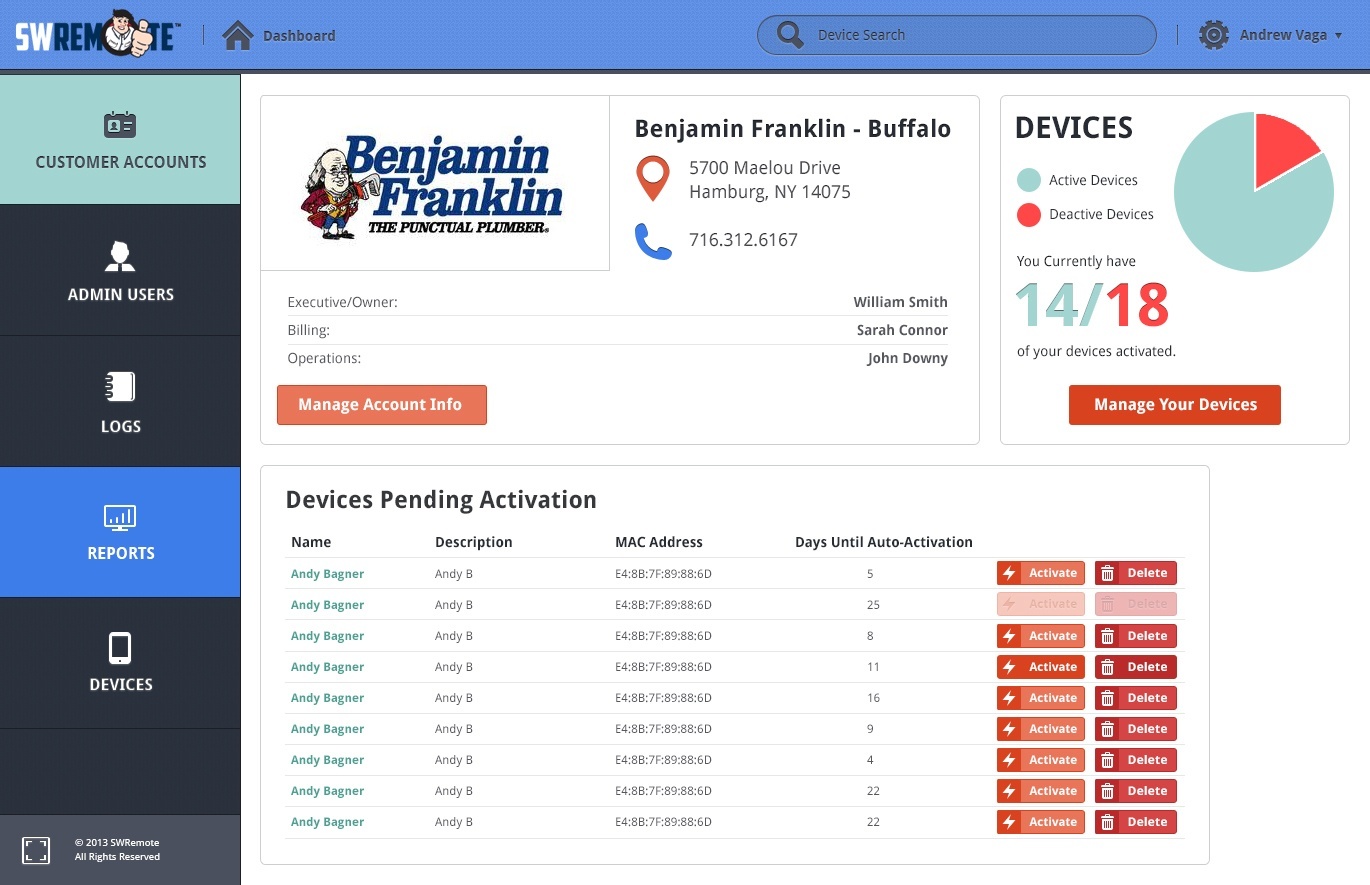Click trash icon in the 16-day row
This screenshot has height=885, width=1370.
tap(1107, 698)
